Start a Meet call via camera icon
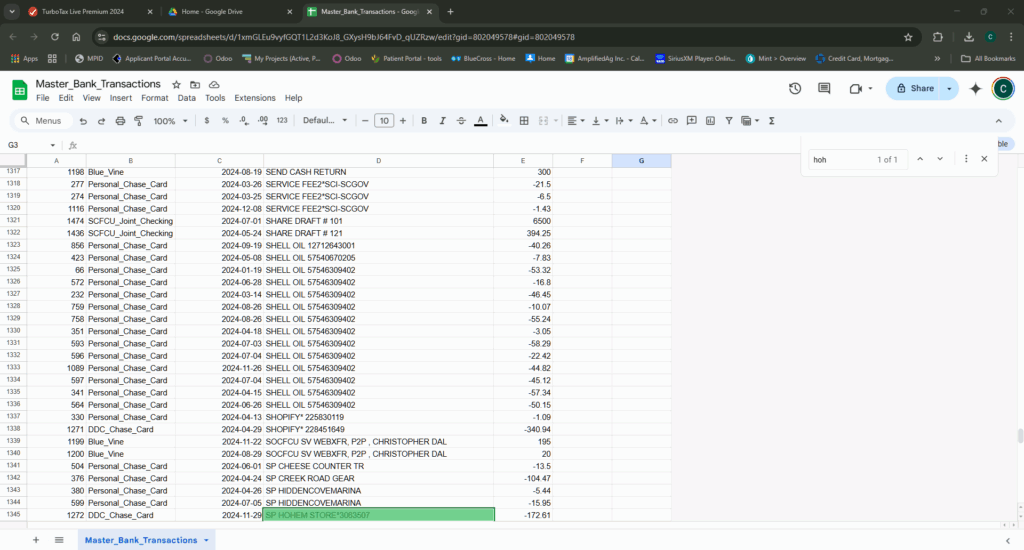The image size is (1024, 550). [x=855, y=88]
